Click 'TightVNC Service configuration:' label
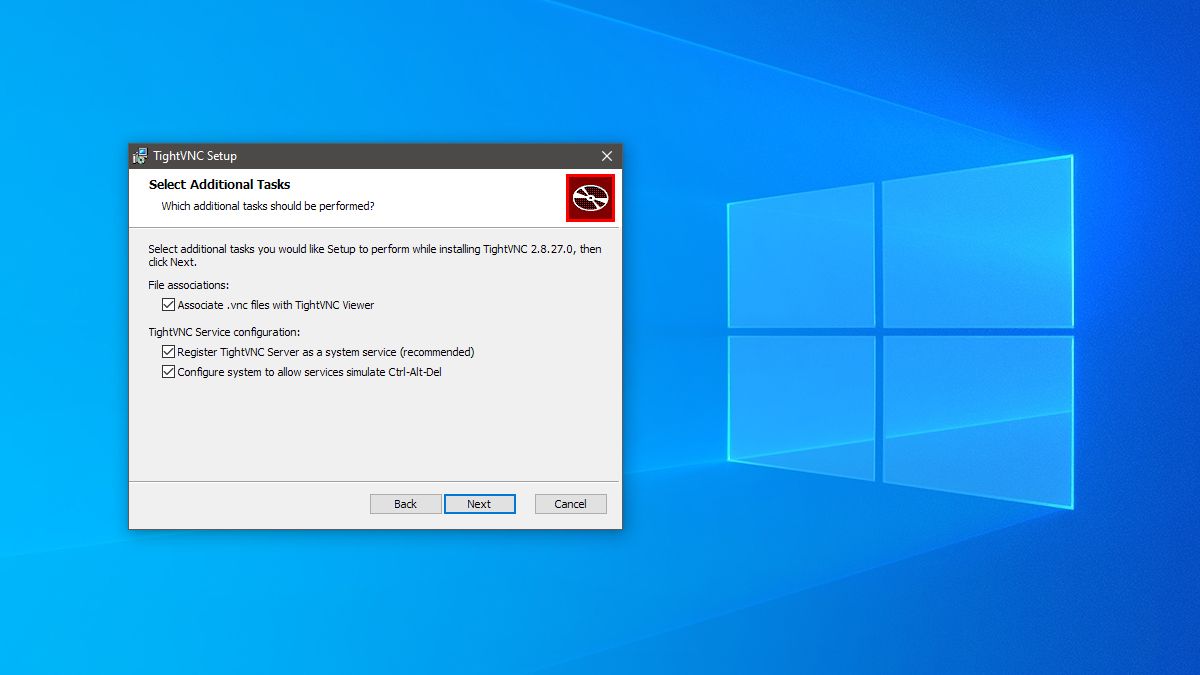Image resolution: width=1200 pixels, height=675 pixels. tap(225, 332)
